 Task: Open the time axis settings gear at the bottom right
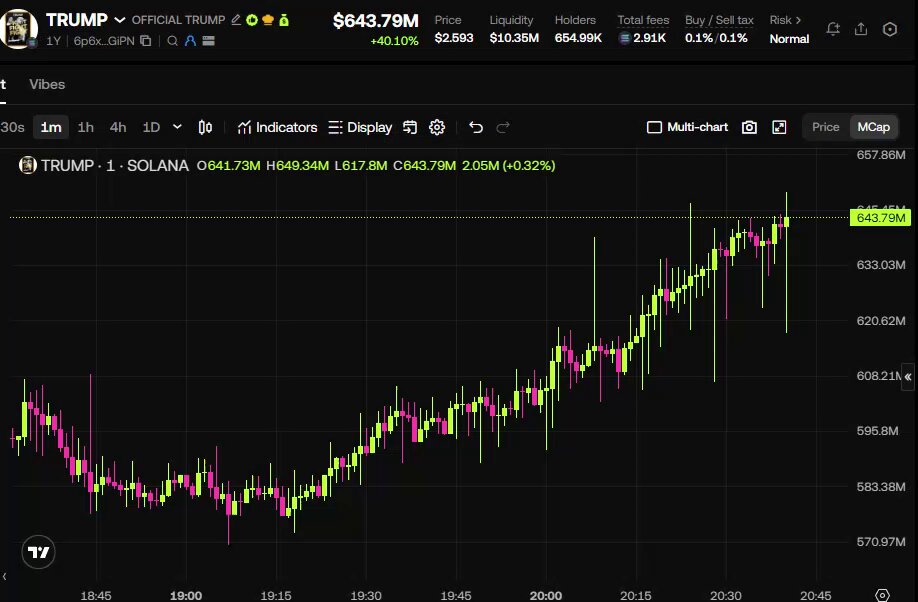pos(882,595)
